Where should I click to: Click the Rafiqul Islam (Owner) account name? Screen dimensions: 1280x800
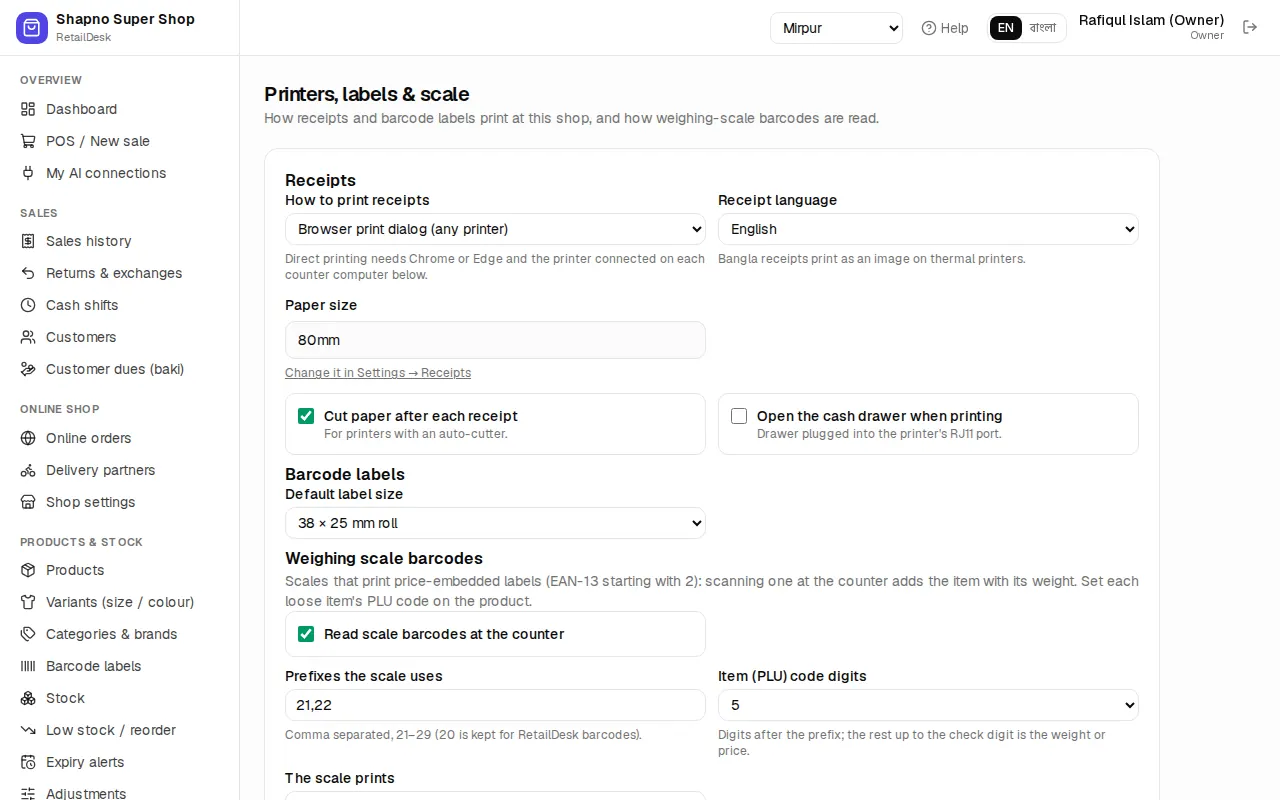click(x=1152, y=20)
